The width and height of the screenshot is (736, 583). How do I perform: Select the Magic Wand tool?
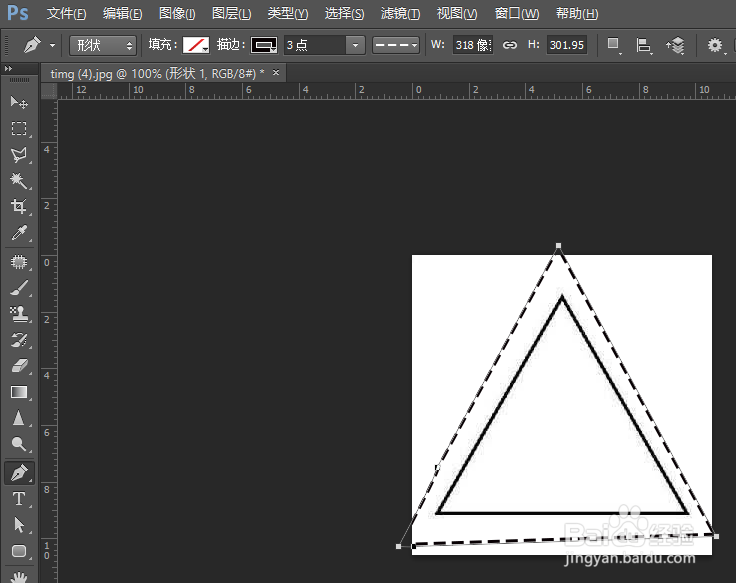(x=19, y=180)
